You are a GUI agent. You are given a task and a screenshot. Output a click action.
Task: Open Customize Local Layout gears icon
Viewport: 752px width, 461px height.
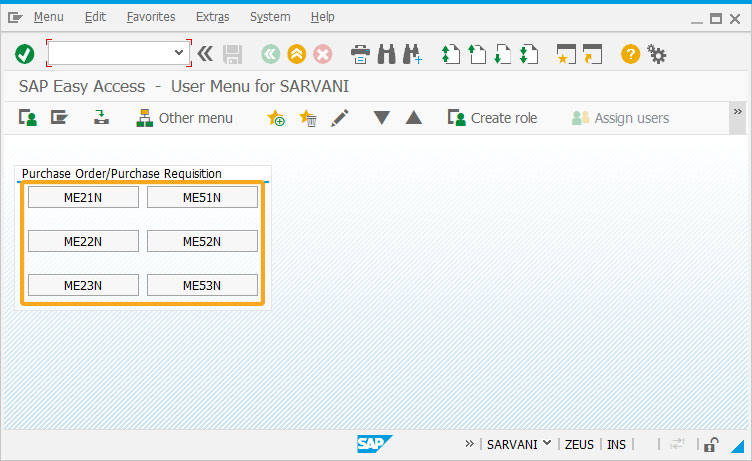[657, 54]
